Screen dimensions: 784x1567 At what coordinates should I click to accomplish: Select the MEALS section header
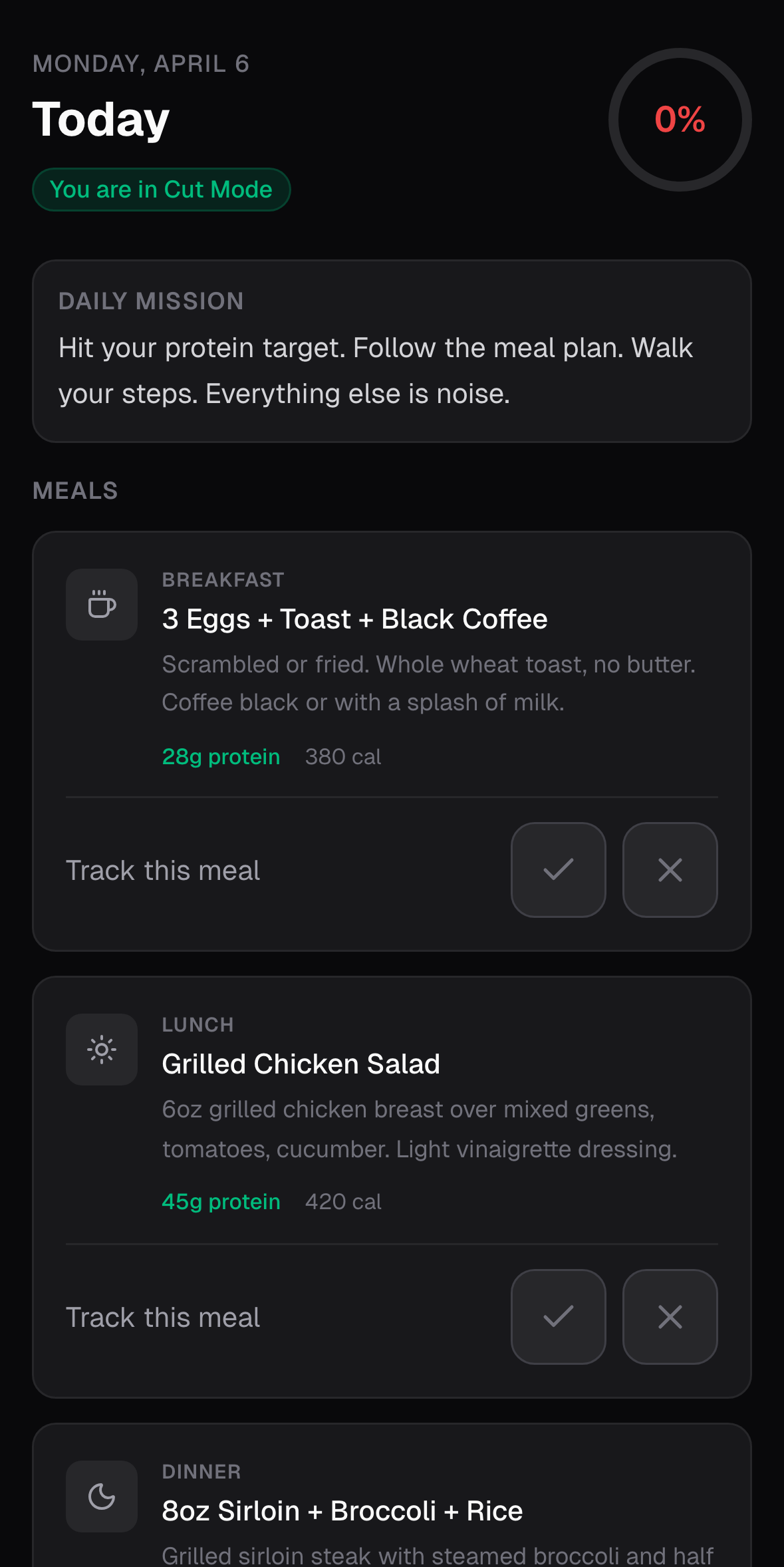click(x=75, y=491)
